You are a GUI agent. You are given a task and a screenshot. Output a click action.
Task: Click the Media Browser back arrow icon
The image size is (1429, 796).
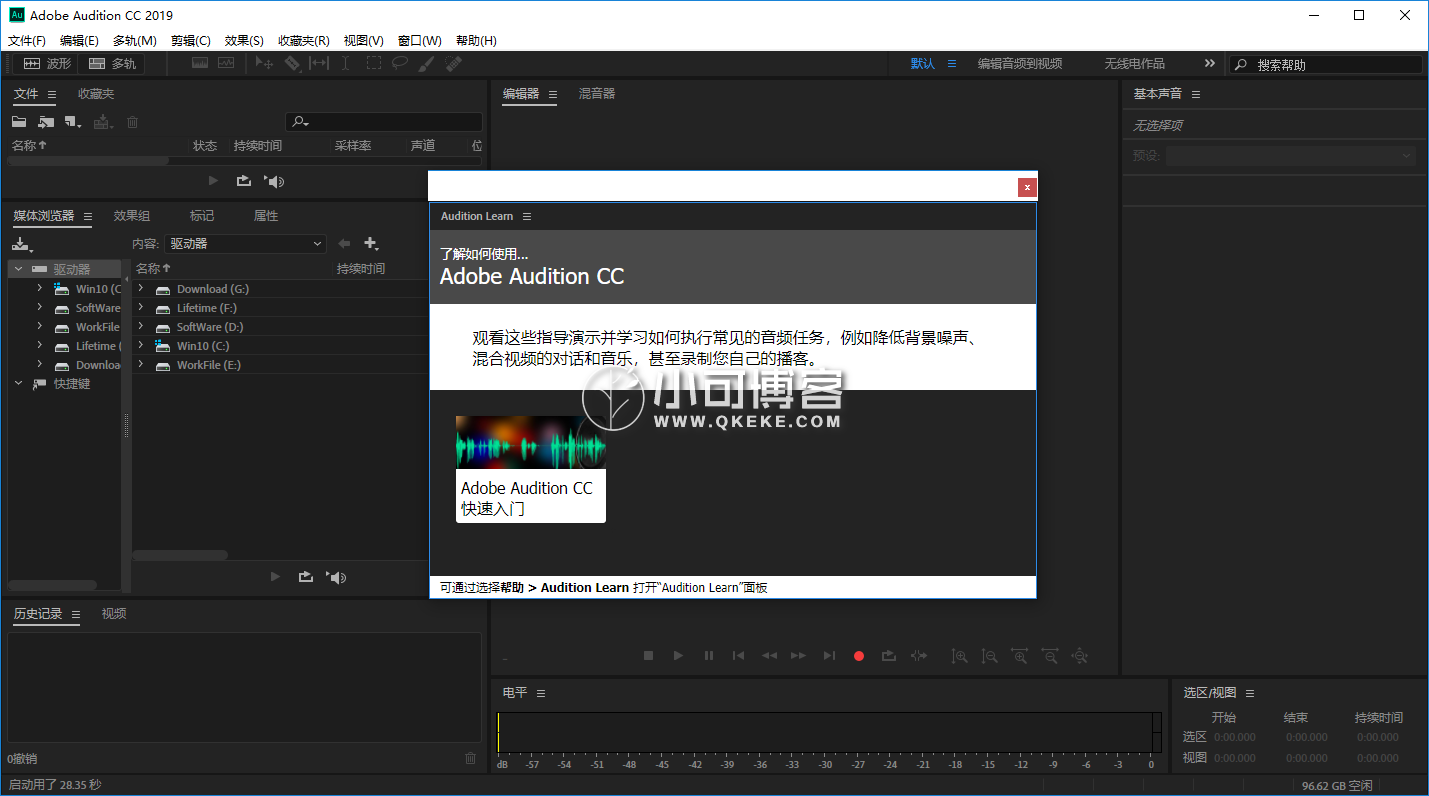344,243
